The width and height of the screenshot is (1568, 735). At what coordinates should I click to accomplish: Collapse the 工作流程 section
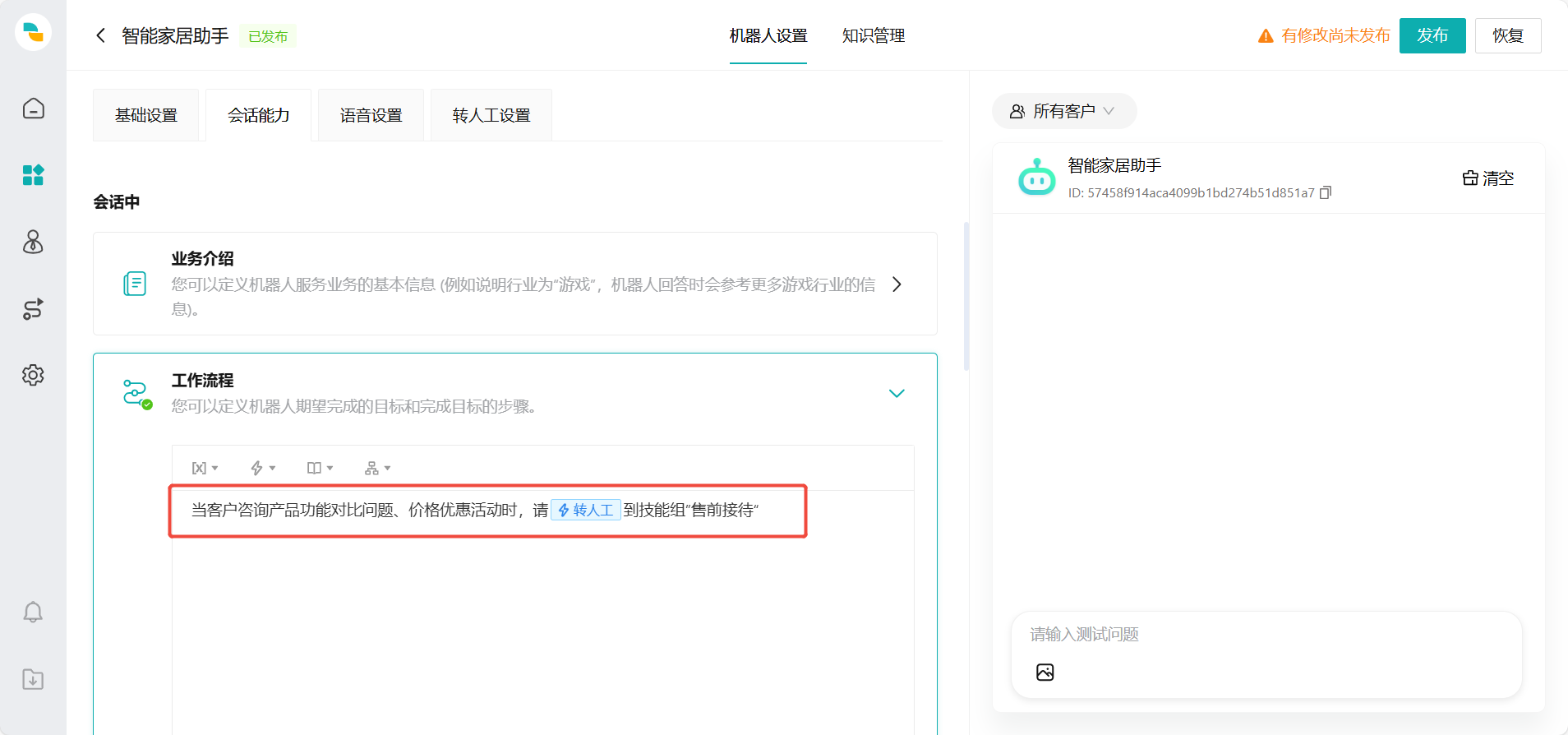pyautogui.click(x=897, y=393)
